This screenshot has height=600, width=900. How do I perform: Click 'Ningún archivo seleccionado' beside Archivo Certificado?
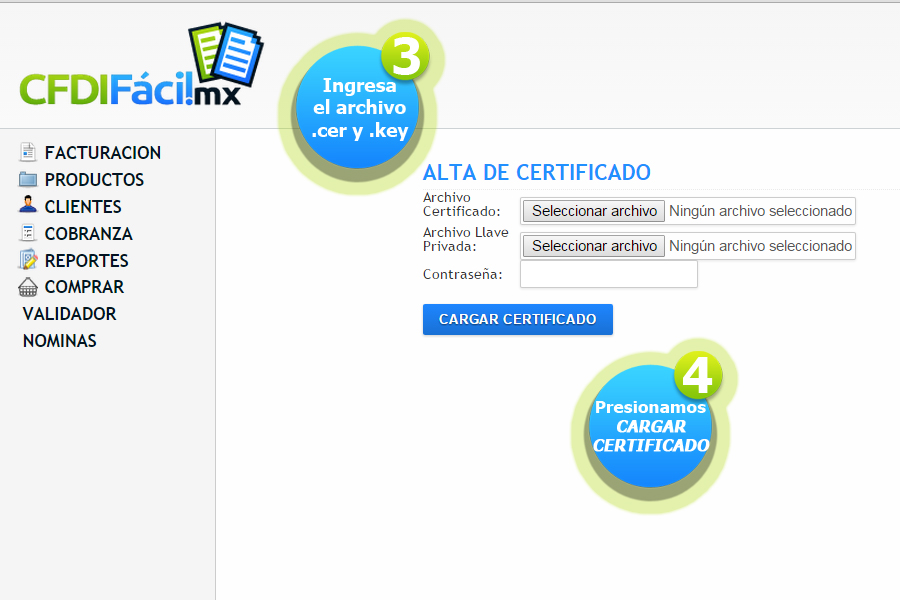(x=761, y=211)
